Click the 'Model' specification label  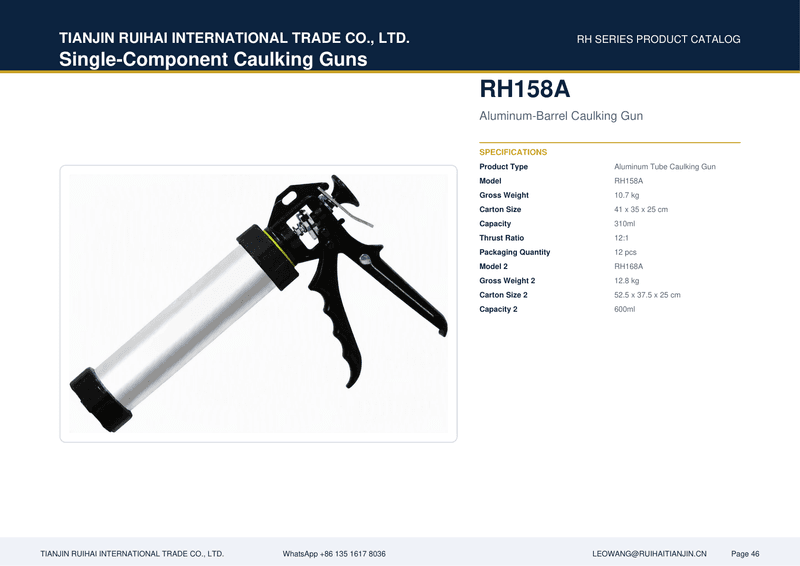click(x=490, y=181)
